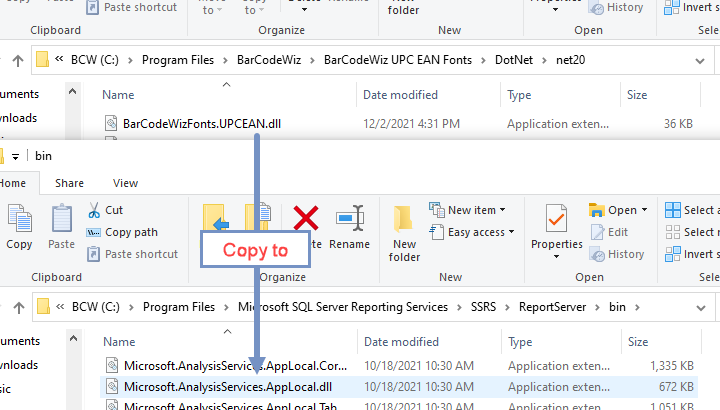This screenshot has width=720, height=410.
Task: Expand net20 window address bar history dropdown
Action: (x=700, y=61)
